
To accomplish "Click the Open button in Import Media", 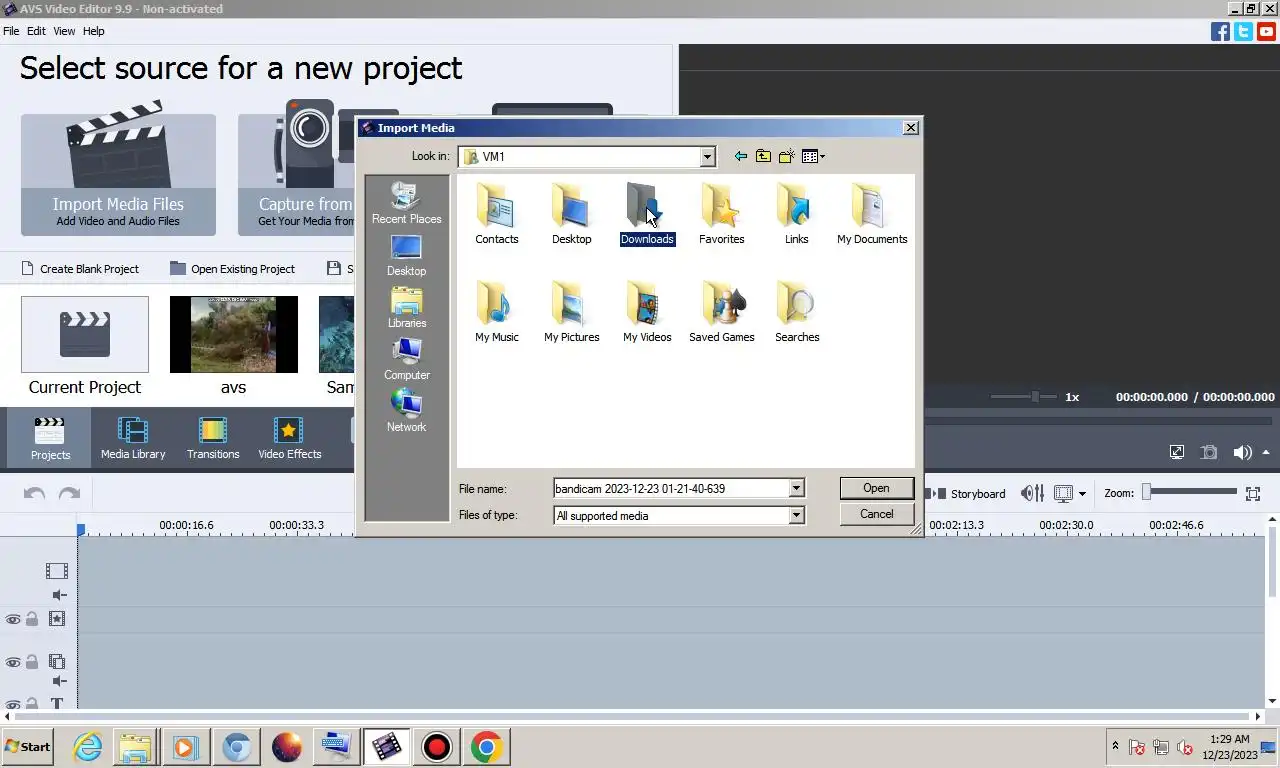I will tap(876, 488).
